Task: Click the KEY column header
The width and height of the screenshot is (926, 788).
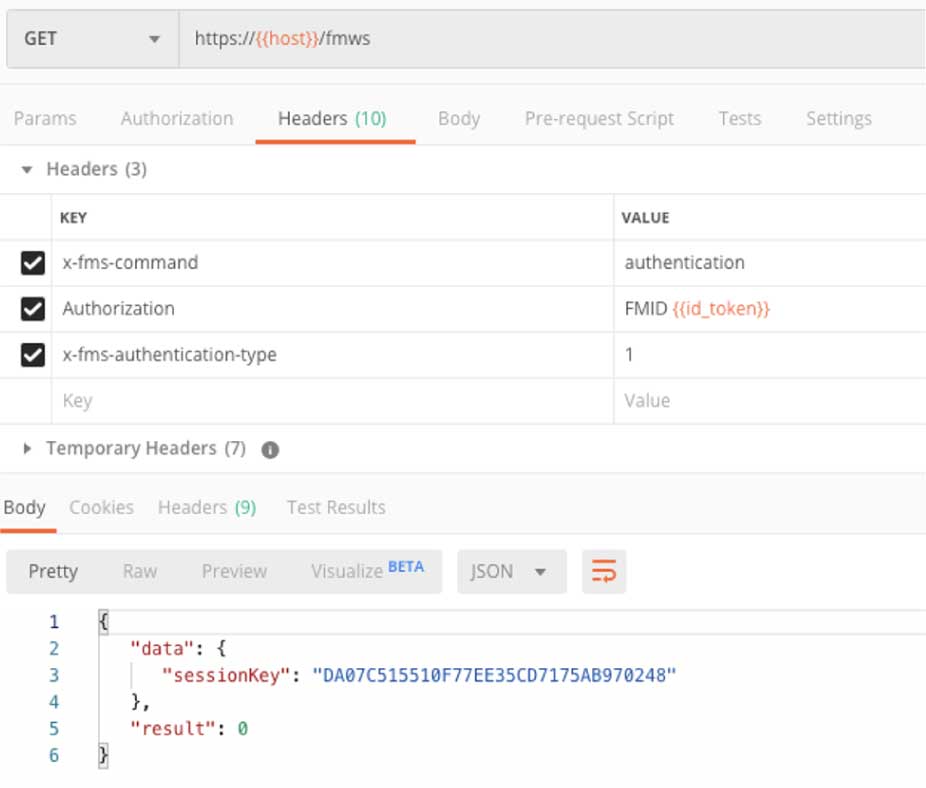Action: click(x=73, y=218)
